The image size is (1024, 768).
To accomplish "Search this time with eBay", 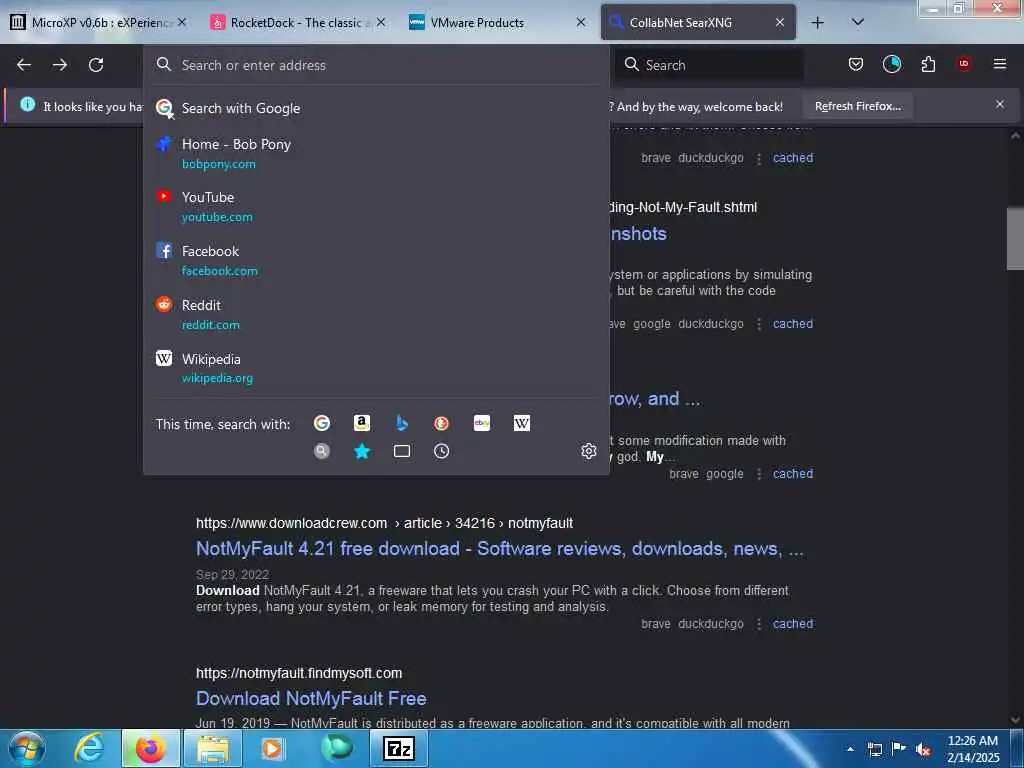I will tap(482, 423).
